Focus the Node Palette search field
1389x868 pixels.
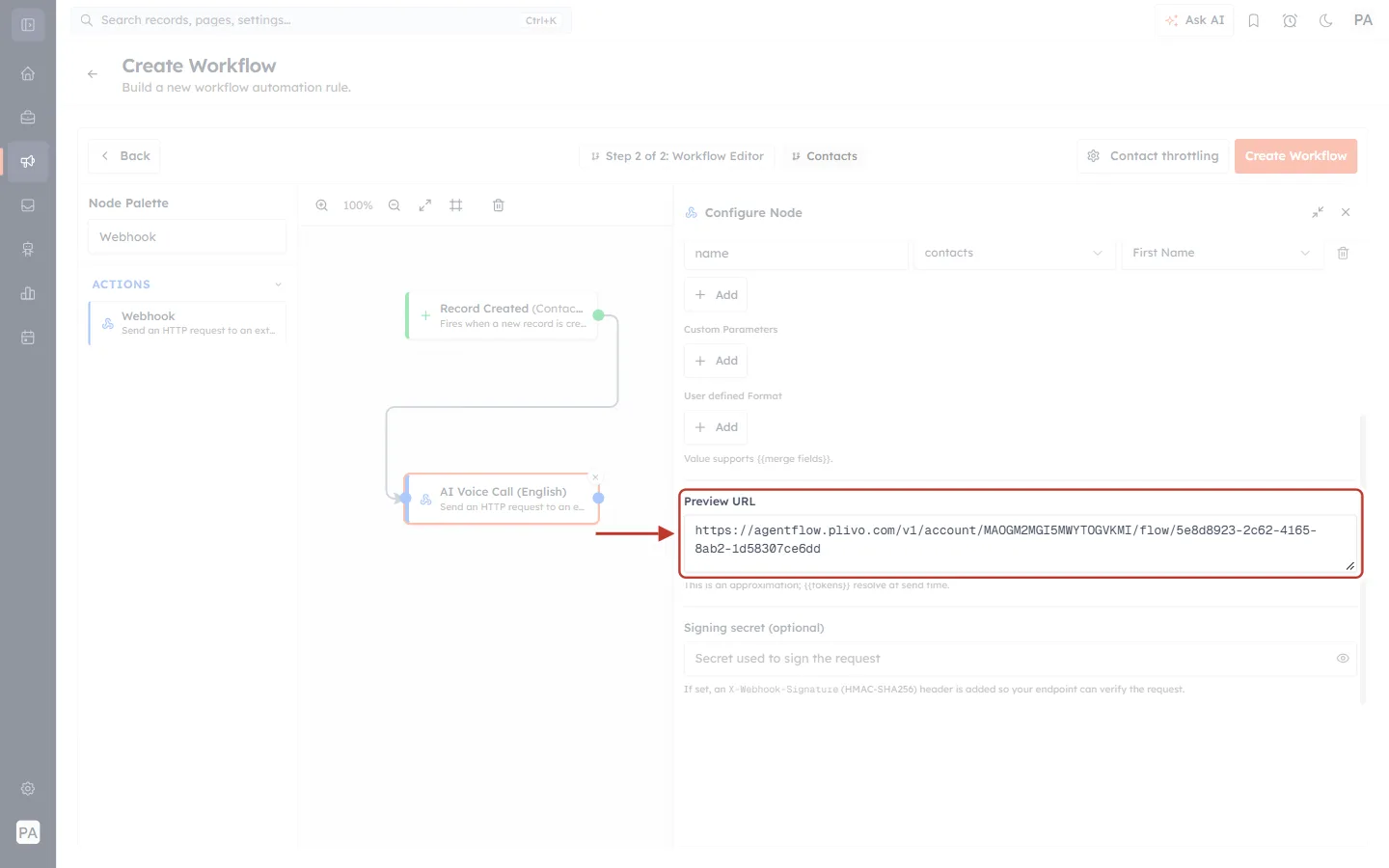pos(187,237)
